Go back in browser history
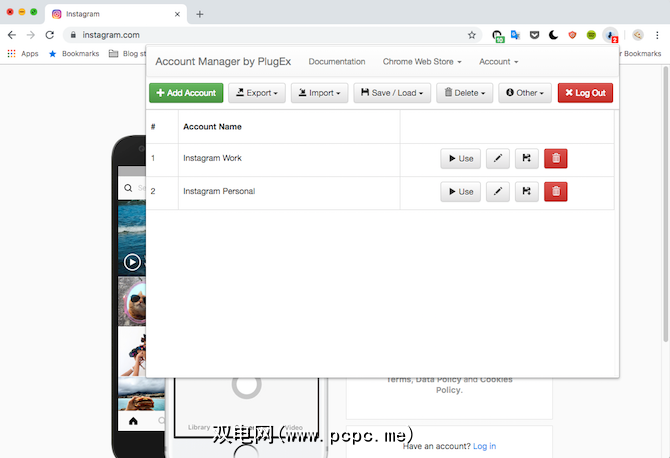The width and height of the screenshot is (670, 458). coord(12,35)
